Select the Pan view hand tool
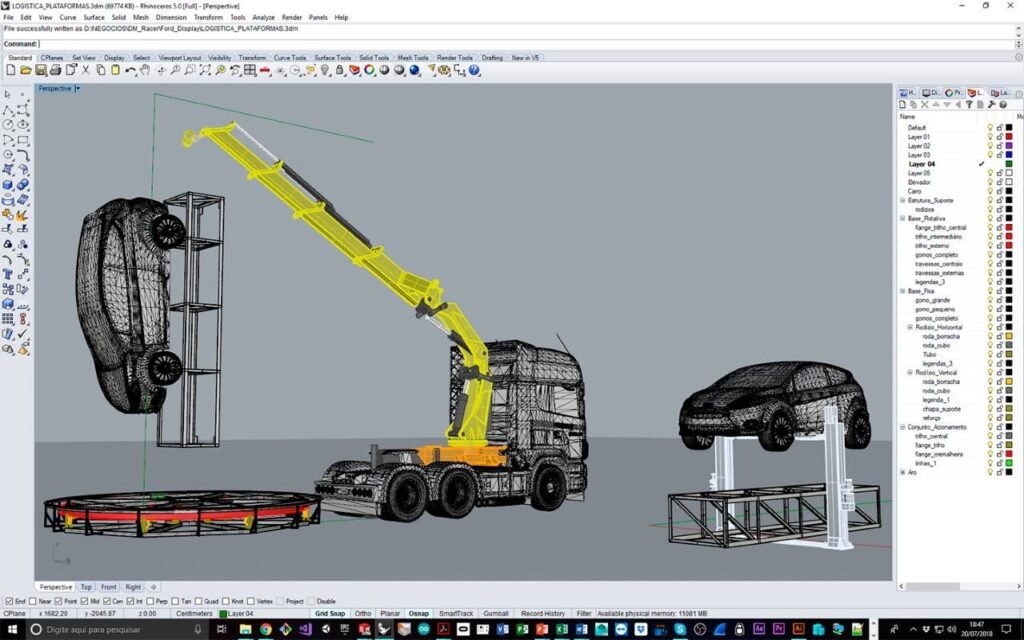The height and width of the screenshot is (640, 1024). coord(144,70)
